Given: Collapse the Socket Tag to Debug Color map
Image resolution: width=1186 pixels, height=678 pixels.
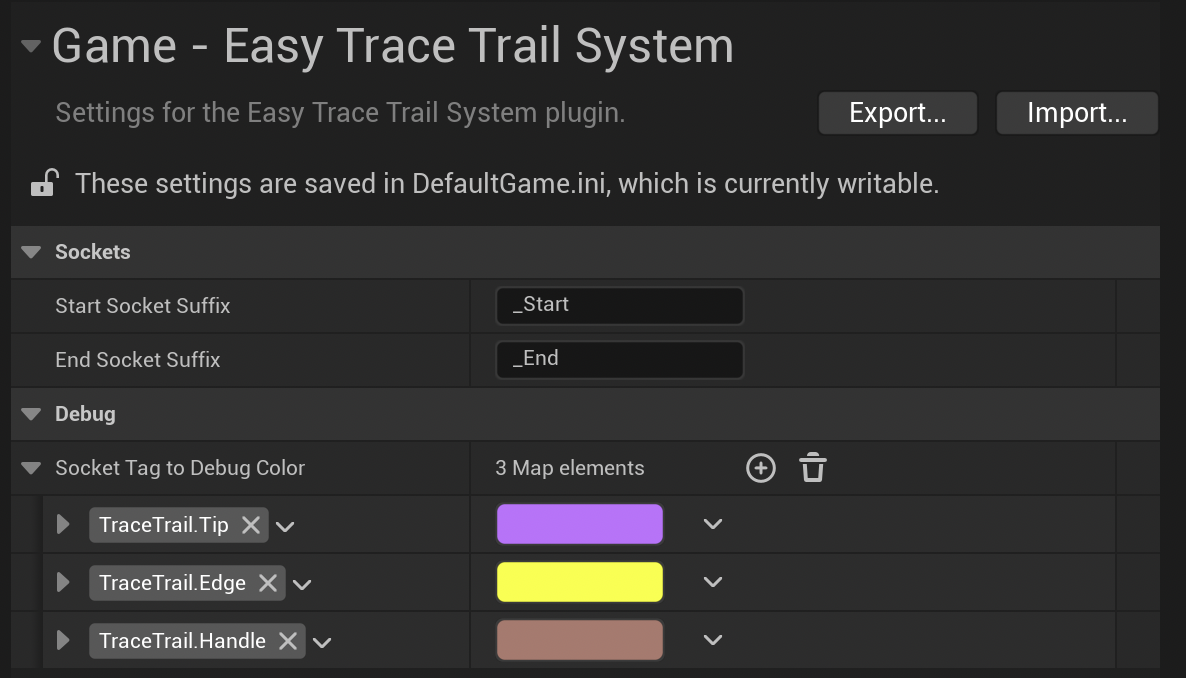Looking at the screenshot, I should coord(32,468).
